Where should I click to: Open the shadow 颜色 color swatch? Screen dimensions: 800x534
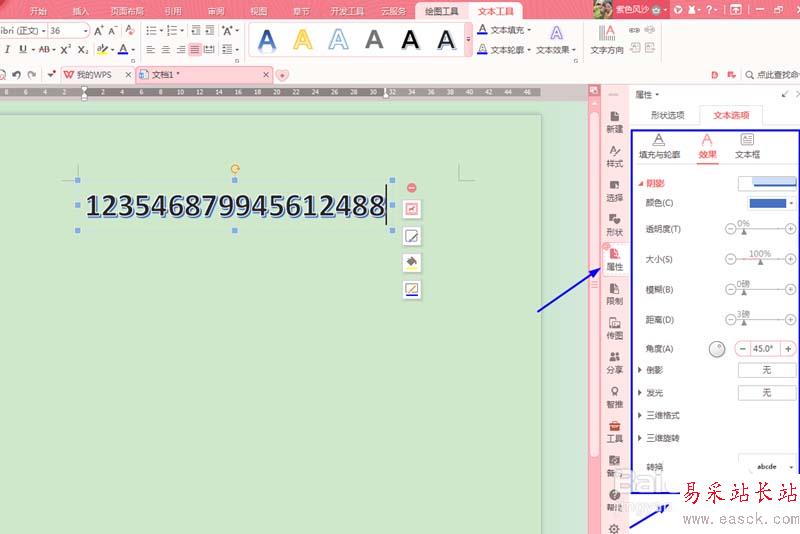[x=770, y=204]
